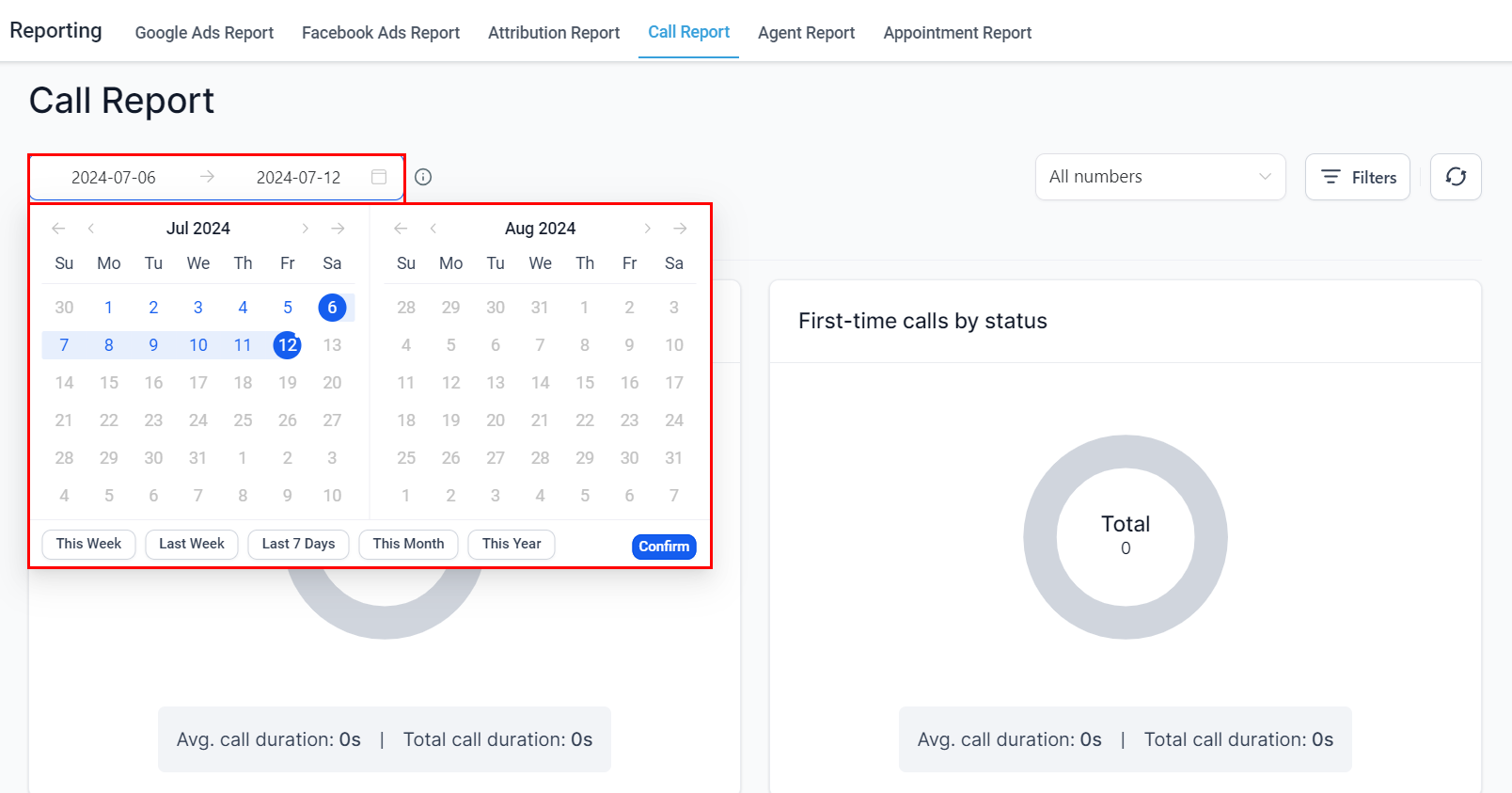This screenshot has height=793, width=1512.
Task: Click the start date field 2024-07-06
Action: point(114,178)
